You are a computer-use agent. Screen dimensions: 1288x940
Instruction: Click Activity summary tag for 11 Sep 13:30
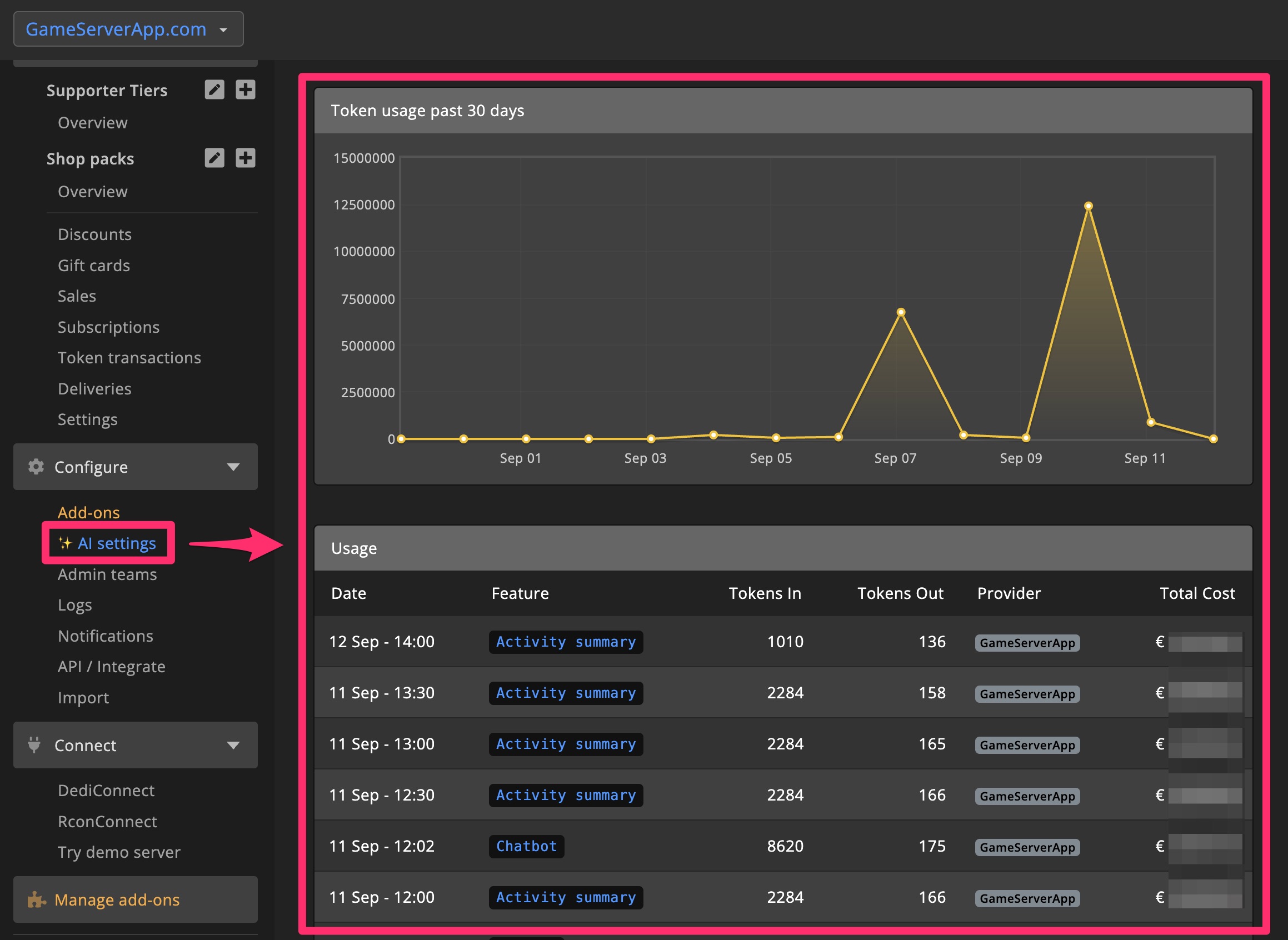tap(566, 693)
